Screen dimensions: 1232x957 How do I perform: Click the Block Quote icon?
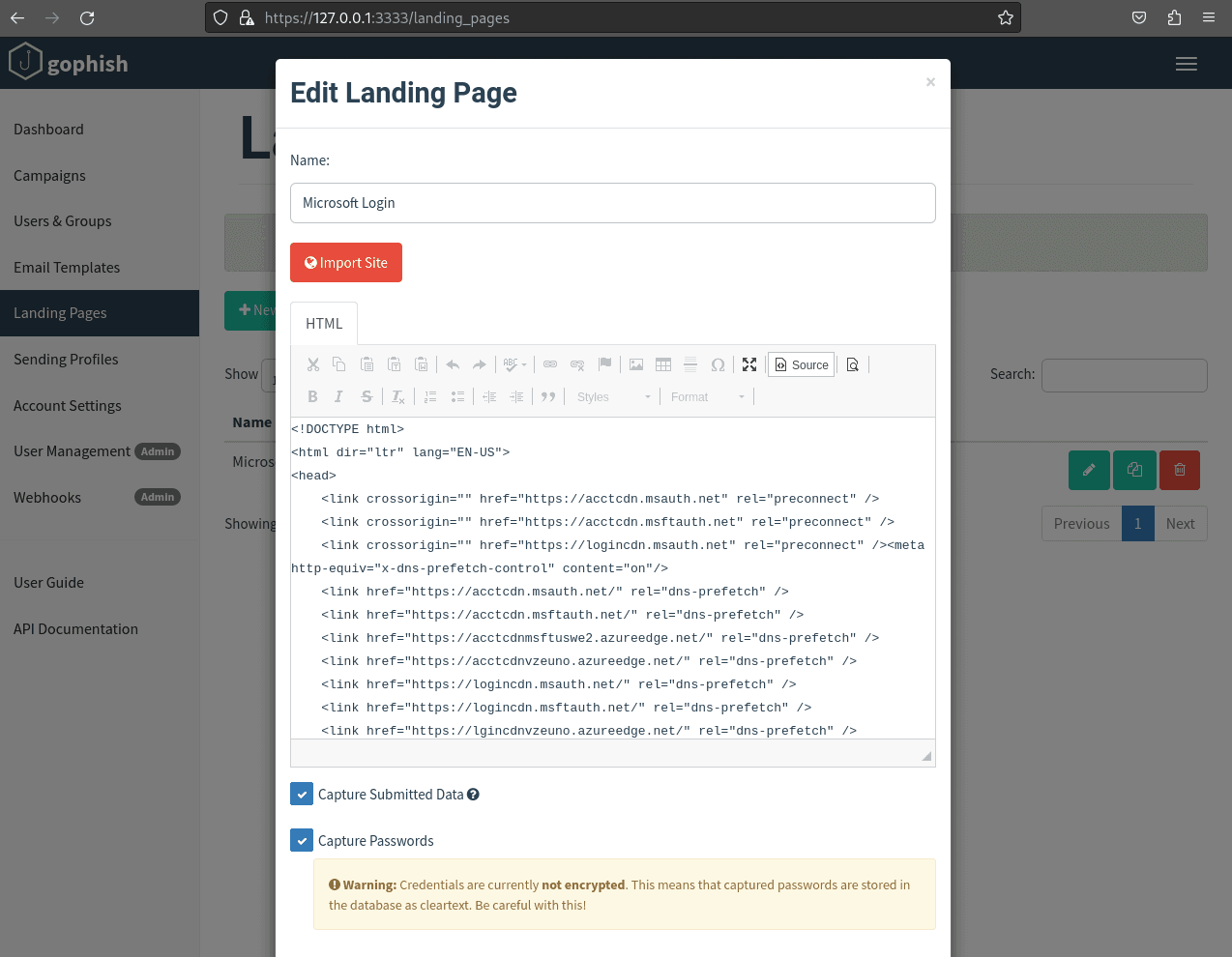coord(548,396)
